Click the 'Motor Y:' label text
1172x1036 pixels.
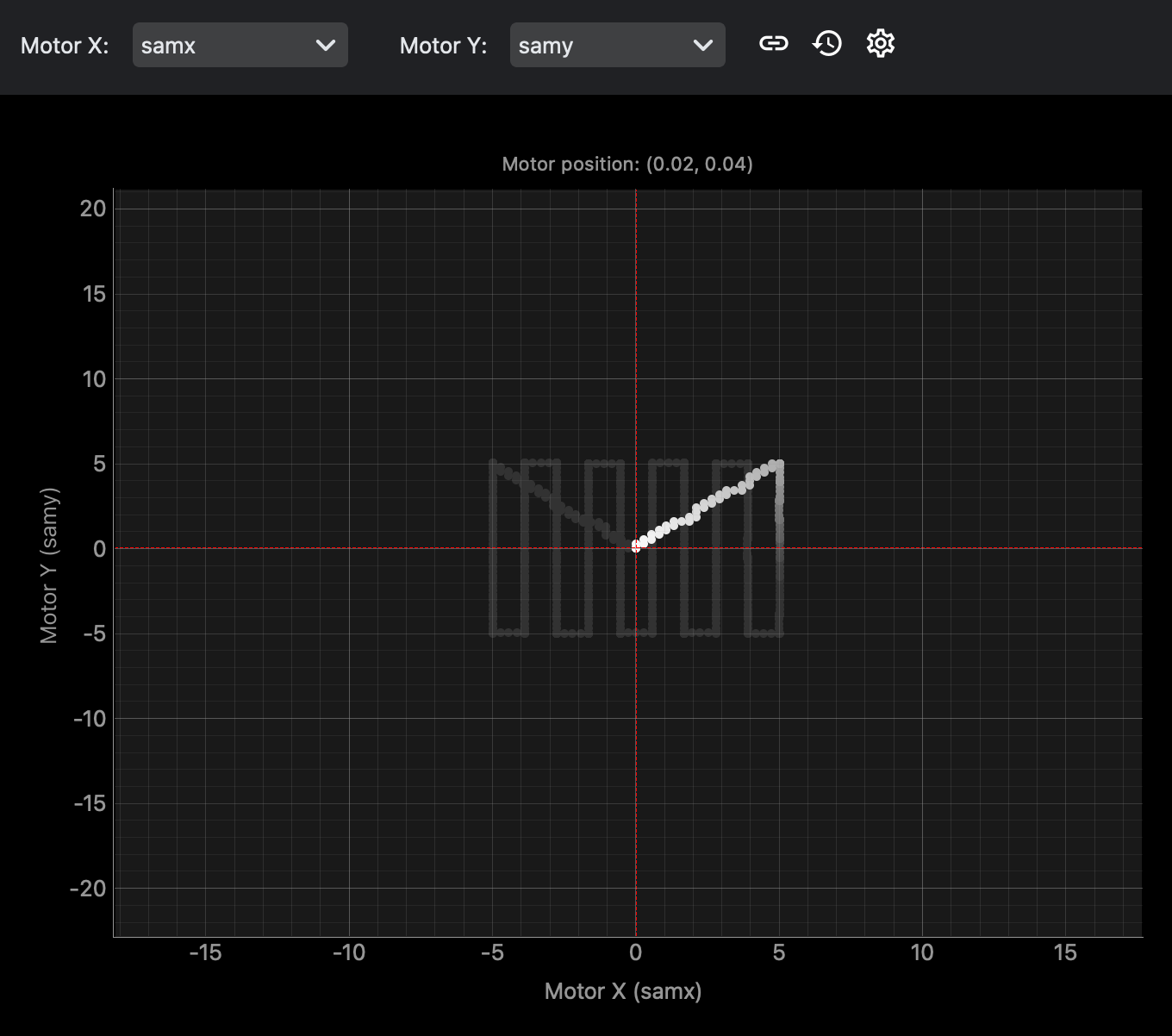(443, 46)
